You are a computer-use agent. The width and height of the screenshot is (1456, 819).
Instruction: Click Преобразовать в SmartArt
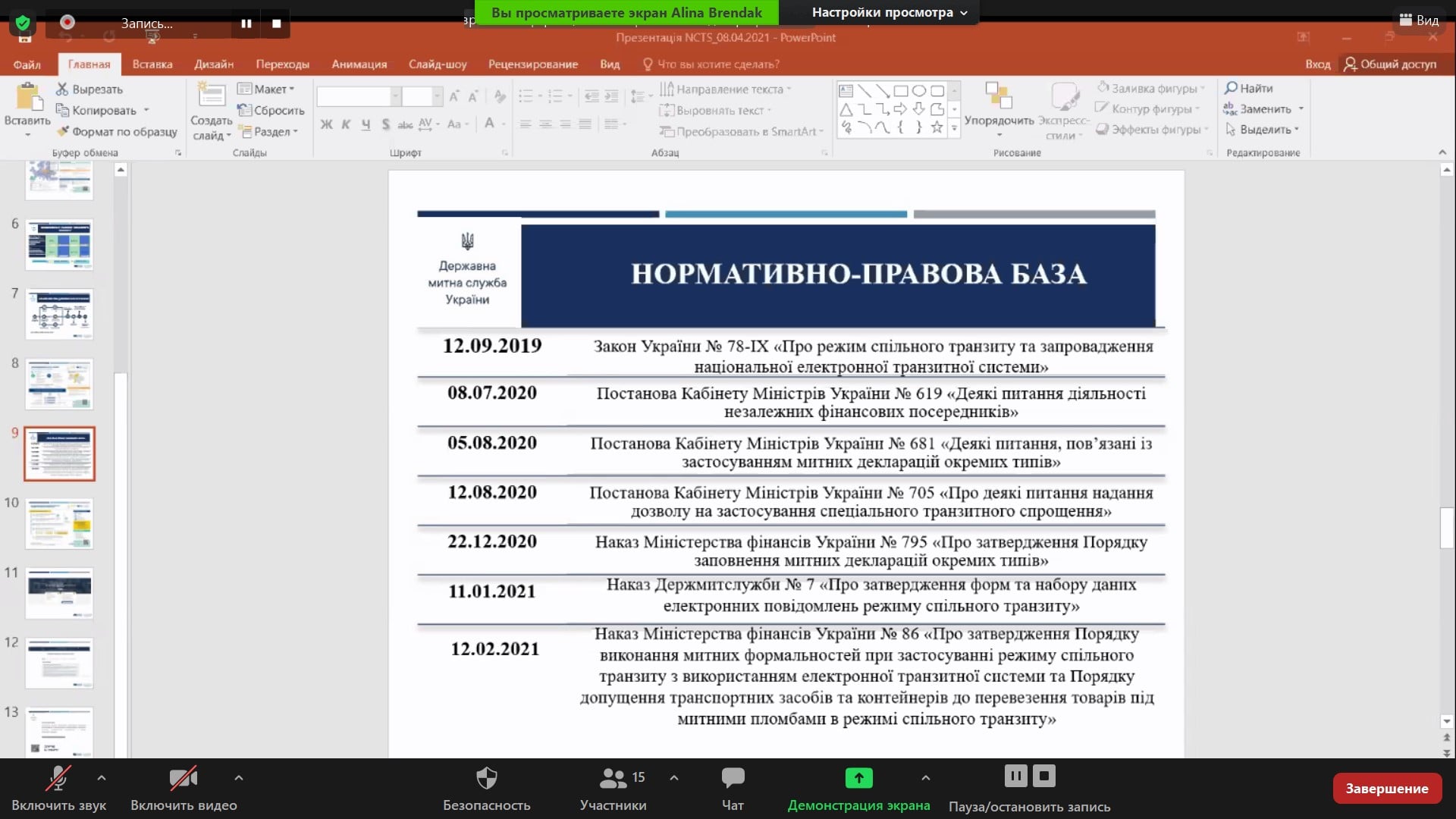(x=741, y=131)
